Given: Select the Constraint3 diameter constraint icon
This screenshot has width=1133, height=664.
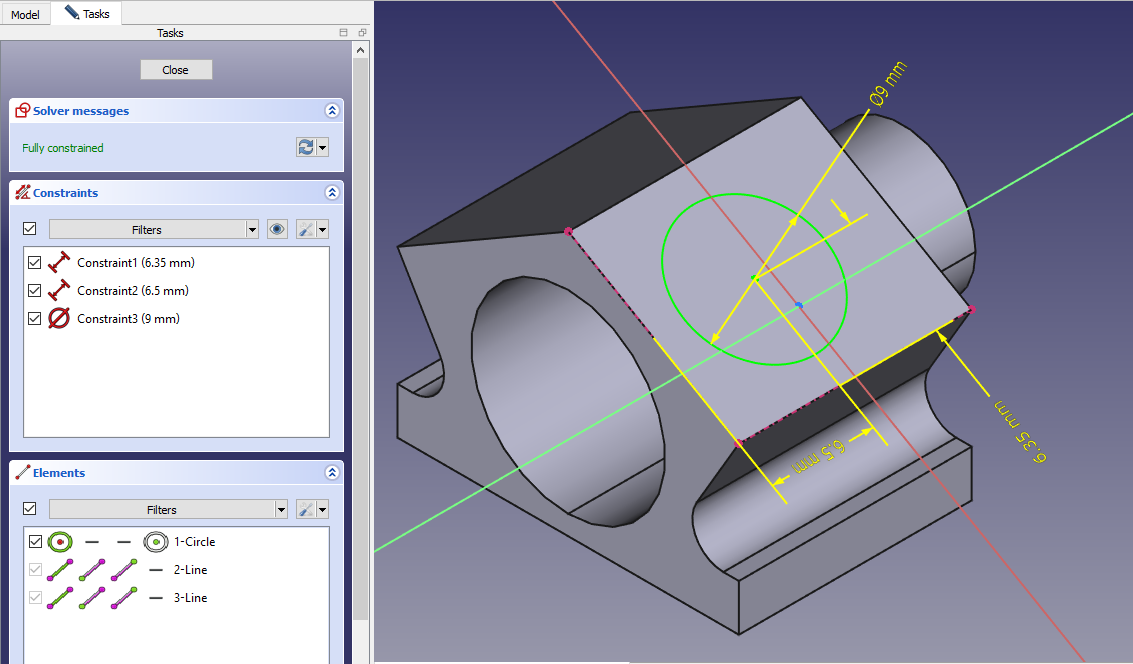Looking at the screenshot, I should [59, 319].
